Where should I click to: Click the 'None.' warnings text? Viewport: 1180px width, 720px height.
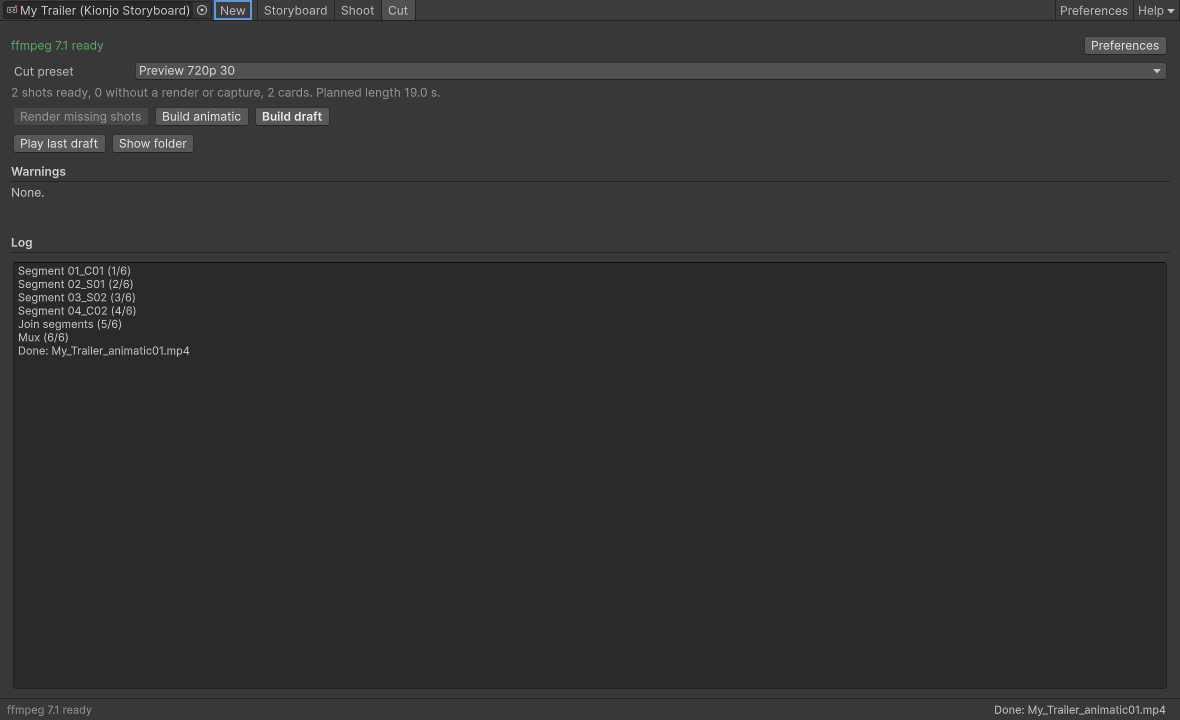coord(28,193)
